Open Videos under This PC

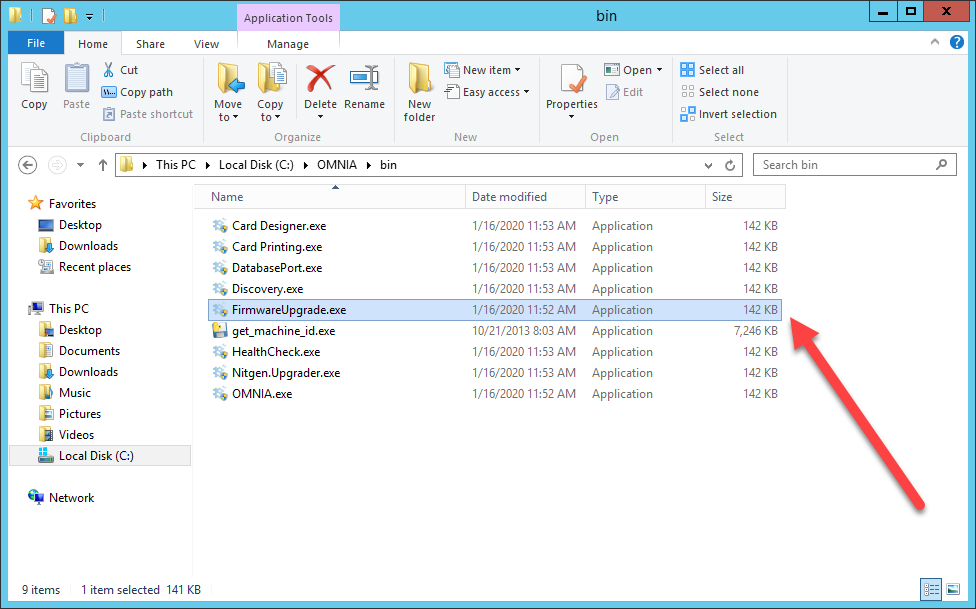coord(76,435)
